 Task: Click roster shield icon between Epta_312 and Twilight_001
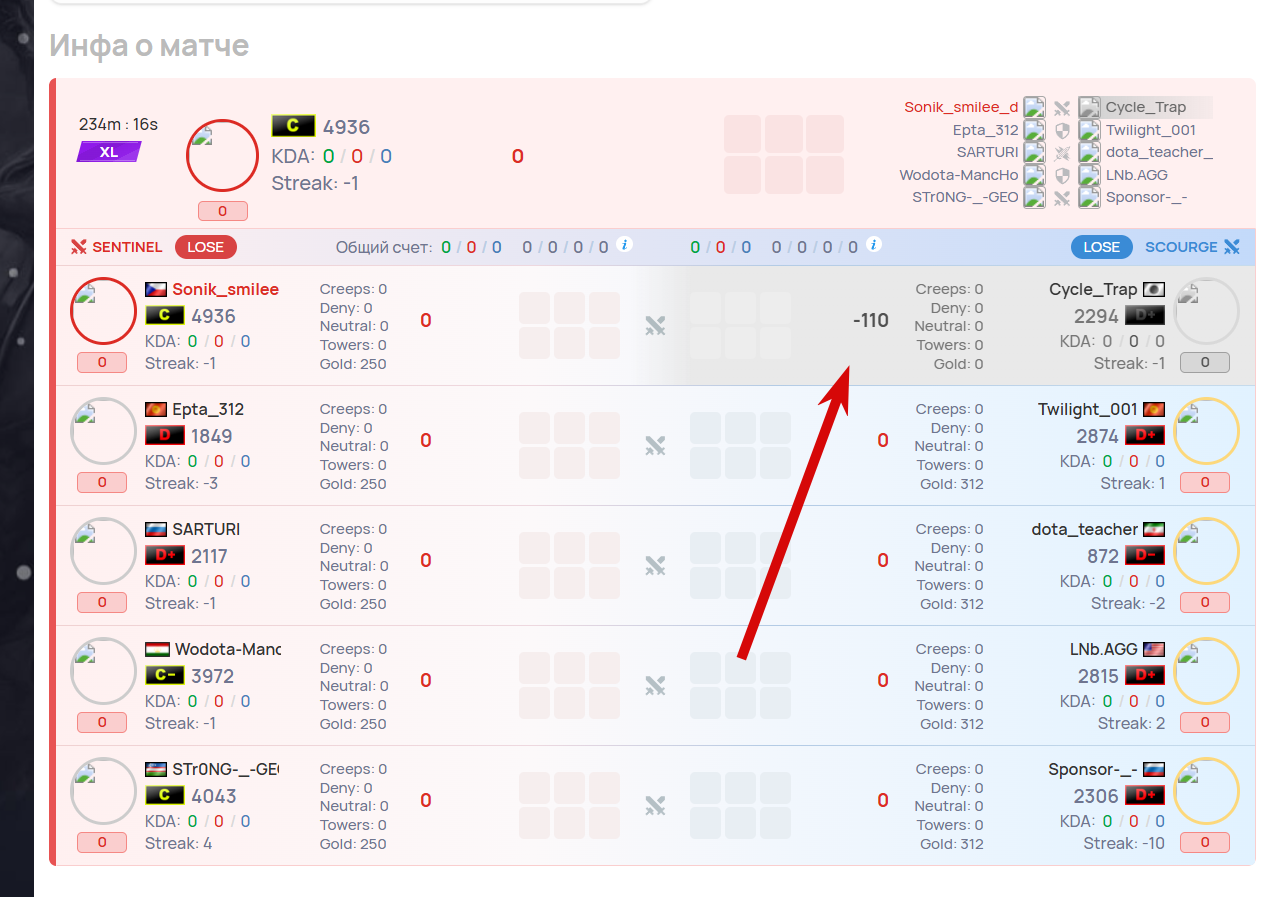click(x=1062, y=130)
